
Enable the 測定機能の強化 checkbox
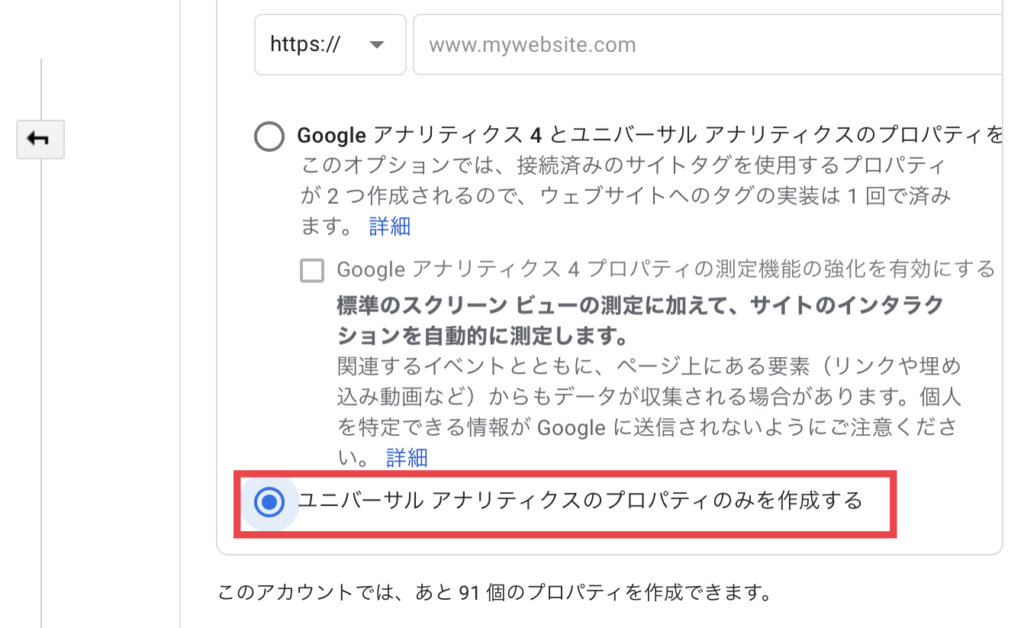pyautogui.click(x=312, y=270)
